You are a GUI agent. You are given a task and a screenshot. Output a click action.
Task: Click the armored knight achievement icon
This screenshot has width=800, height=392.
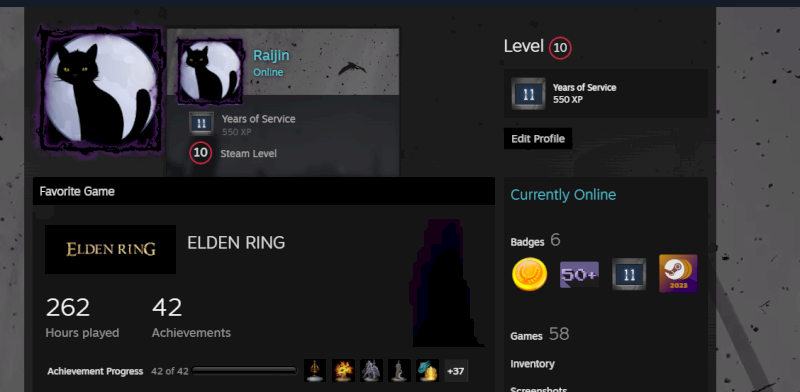(371, 371)
